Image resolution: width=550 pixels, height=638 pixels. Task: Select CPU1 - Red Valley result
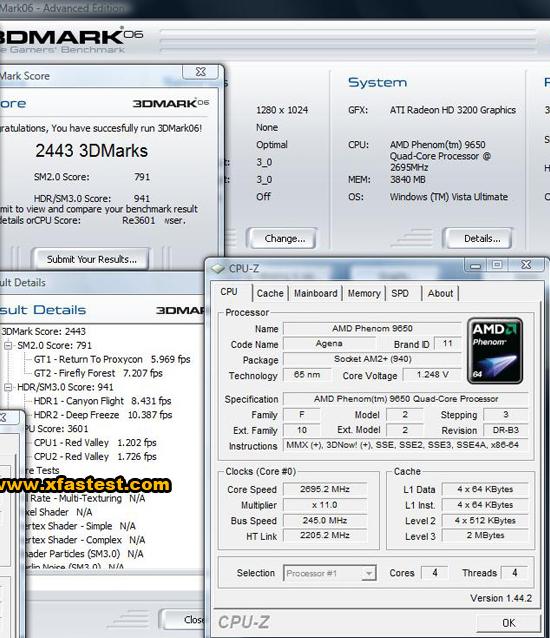pyautogui.click(x=95, y=443)
